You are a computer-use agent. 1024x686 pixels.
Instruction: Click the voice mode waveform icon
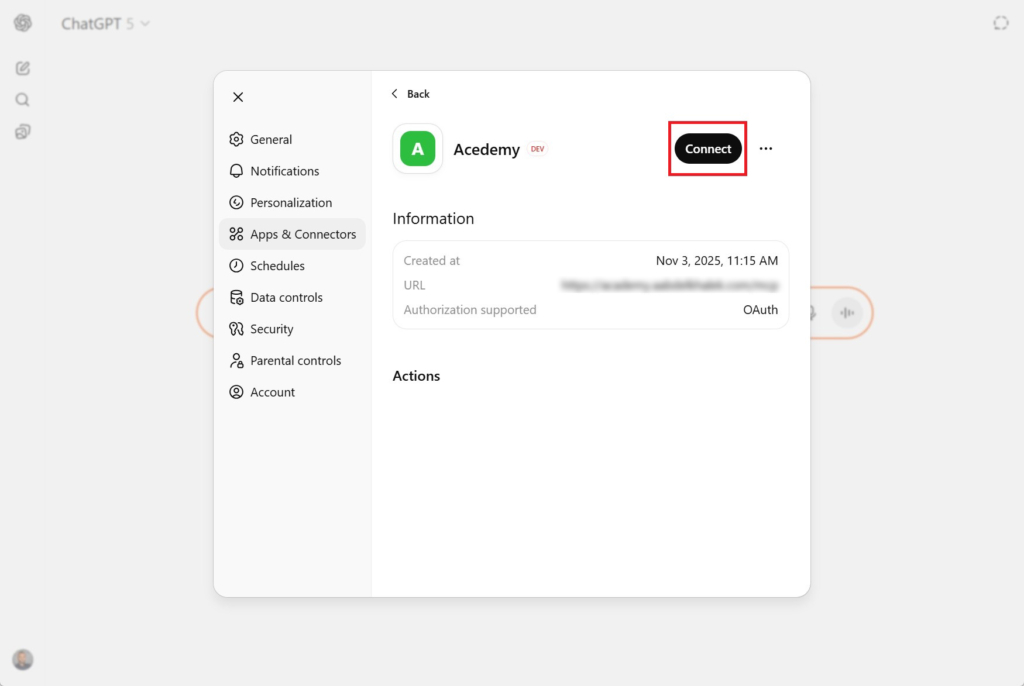(847, 313)
